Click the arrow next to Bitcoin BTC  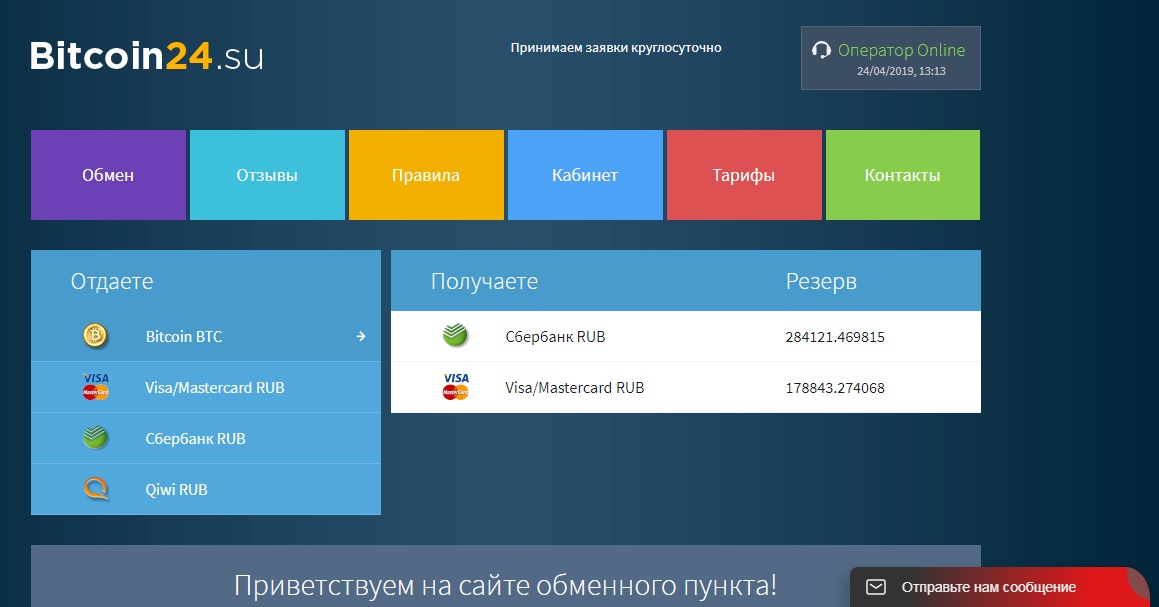click(x=361, y=337)
